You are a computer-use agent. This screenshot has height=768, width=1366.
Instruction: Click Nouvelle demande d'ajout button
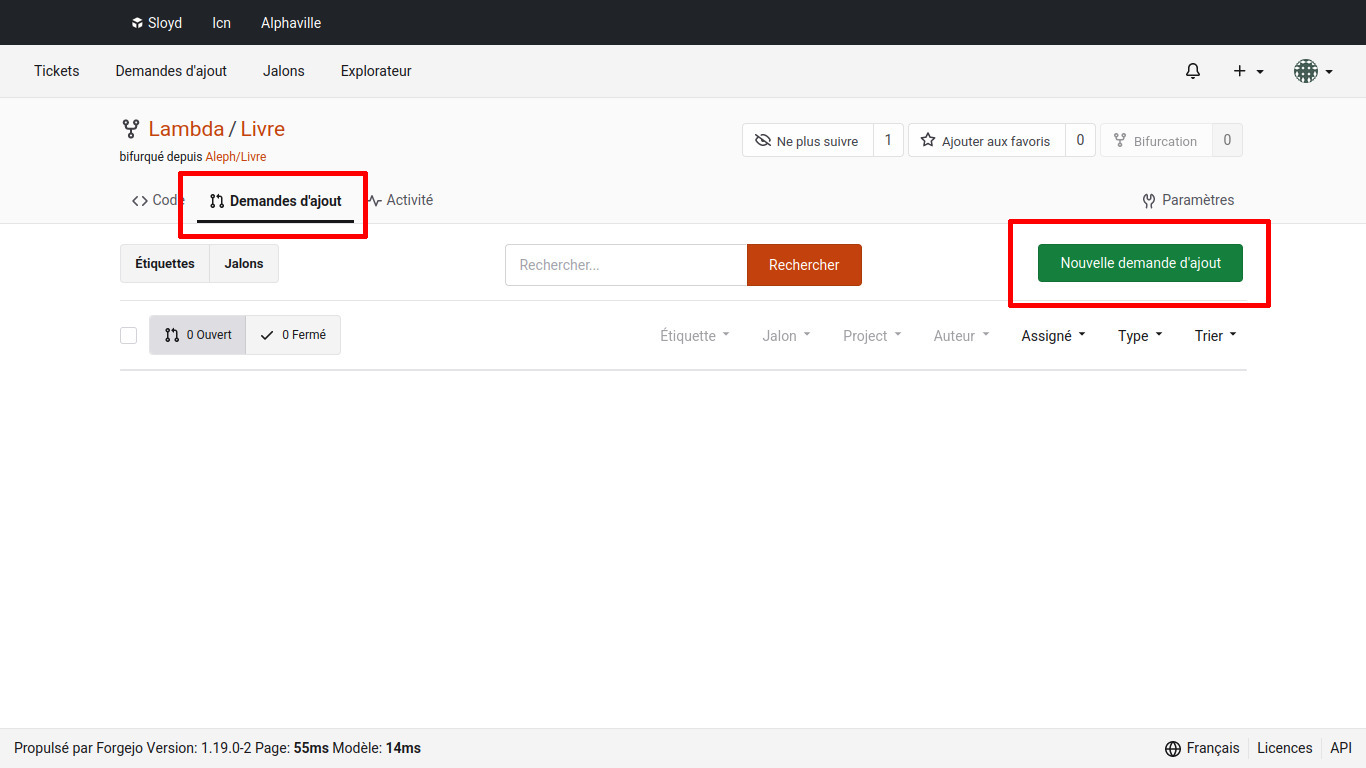(1140, 263)
